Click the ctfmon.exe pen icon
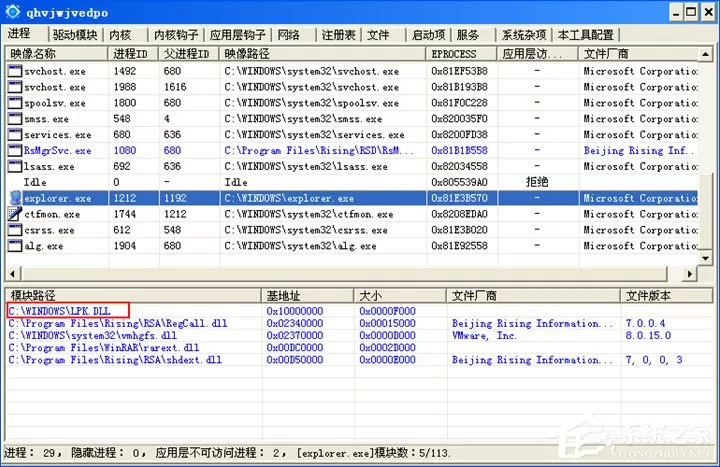 (15, 214)
